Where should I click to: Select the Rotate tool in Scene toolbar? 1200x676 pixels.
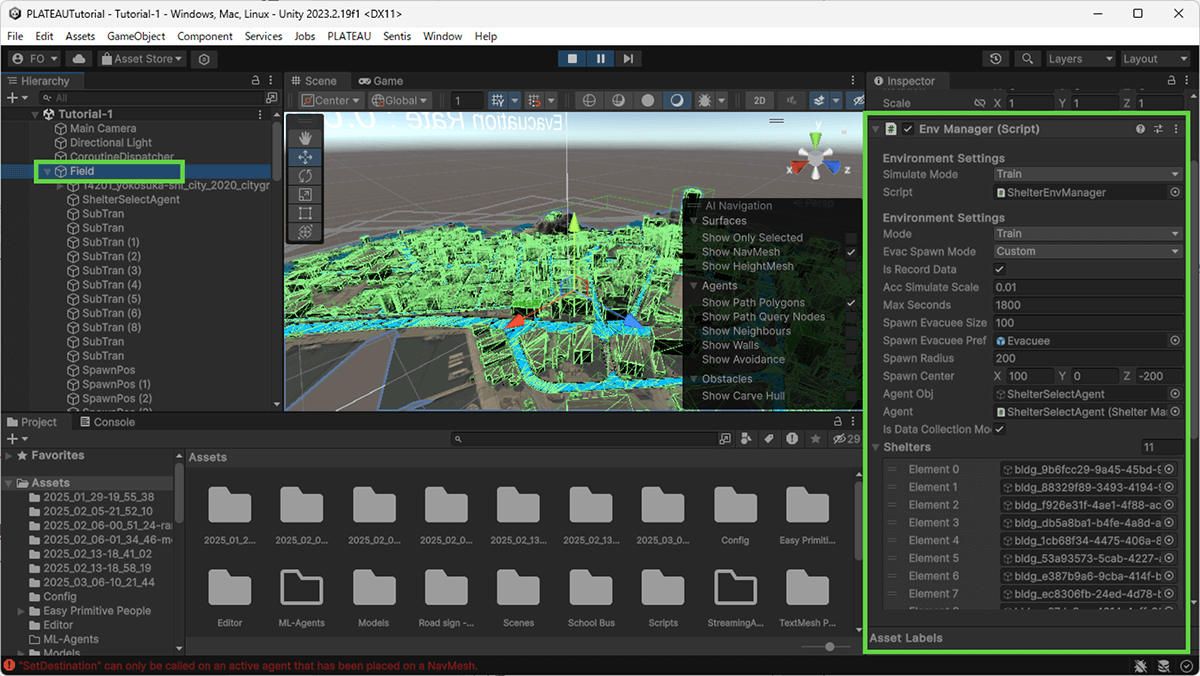[x=305, y=176]
